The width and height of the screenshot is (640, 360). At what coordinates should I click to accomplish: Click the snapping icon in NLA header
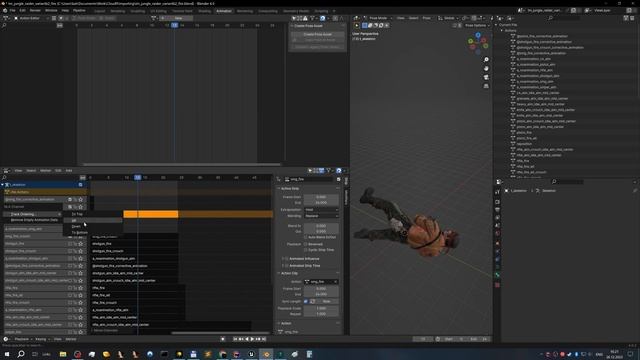339,171
